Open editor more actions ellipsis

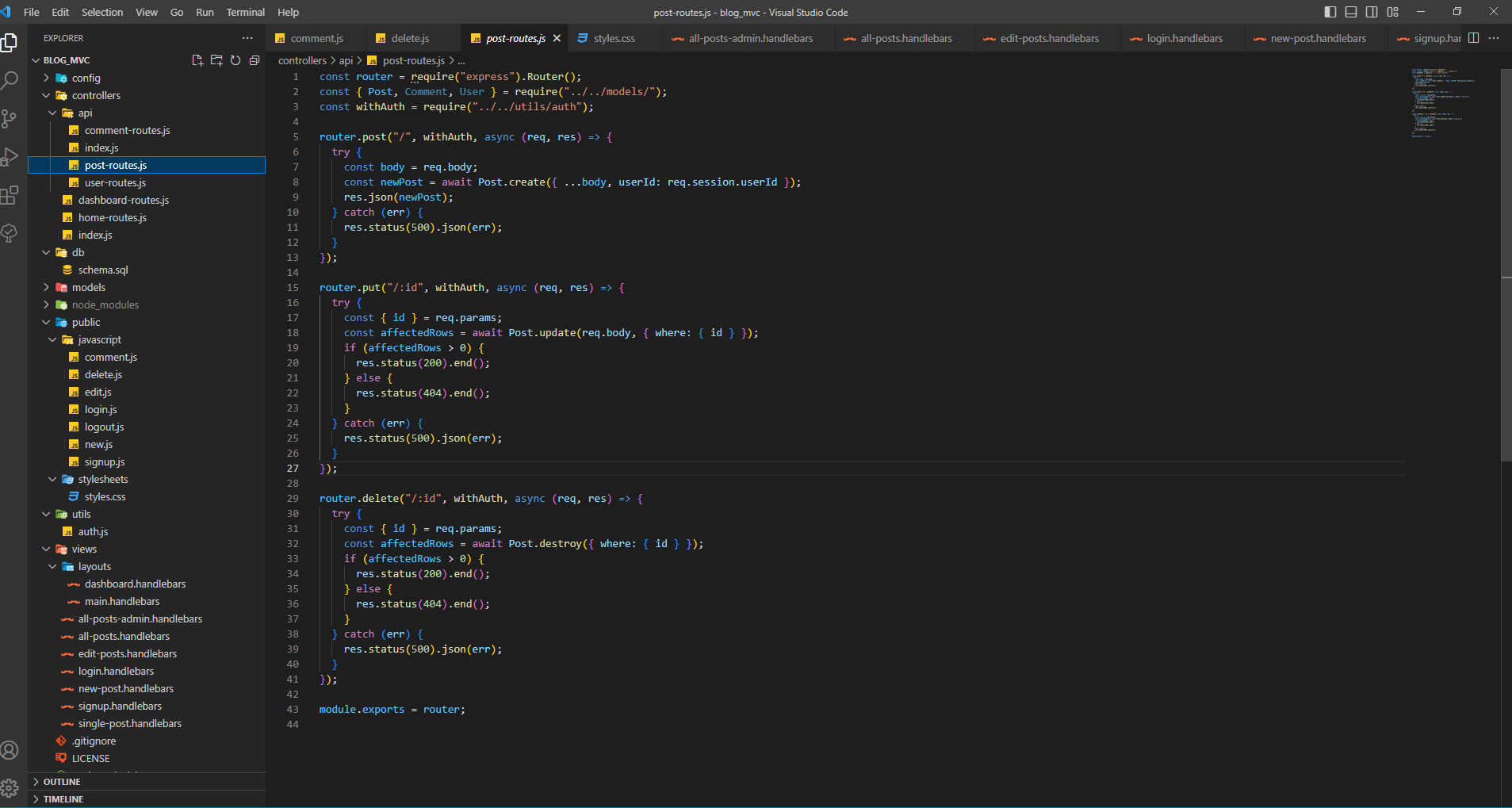[1494, 38]
